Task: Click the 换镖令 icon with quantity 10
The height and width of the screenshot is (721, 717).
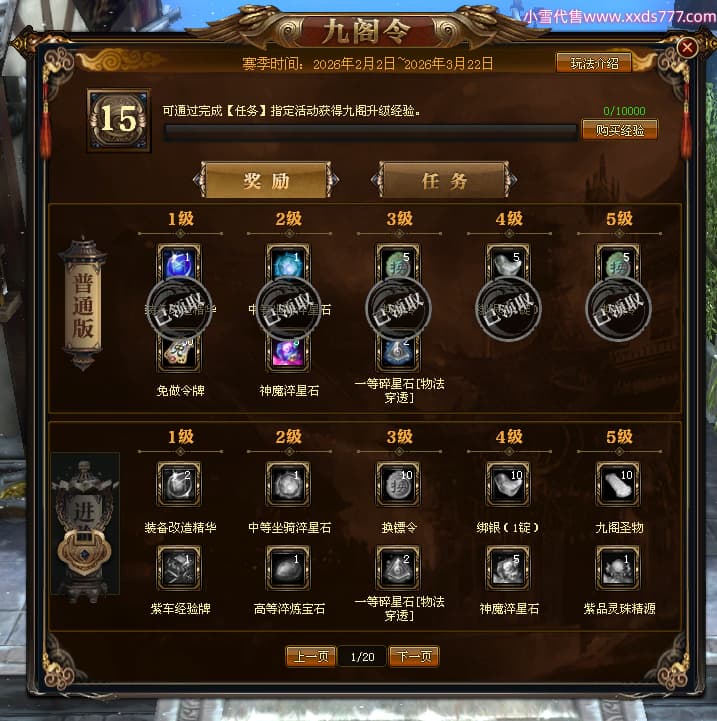Action: 398,484
